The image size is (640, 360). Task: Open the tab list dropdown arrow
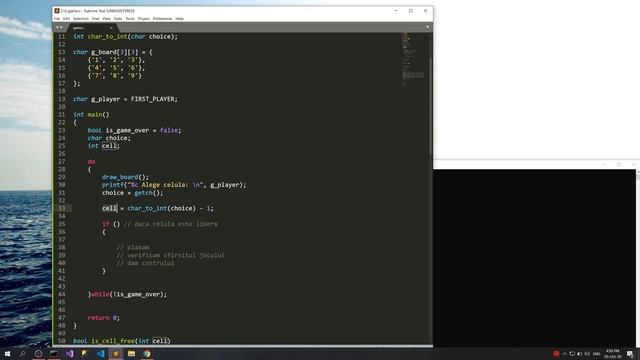click(x=427, y=27)
